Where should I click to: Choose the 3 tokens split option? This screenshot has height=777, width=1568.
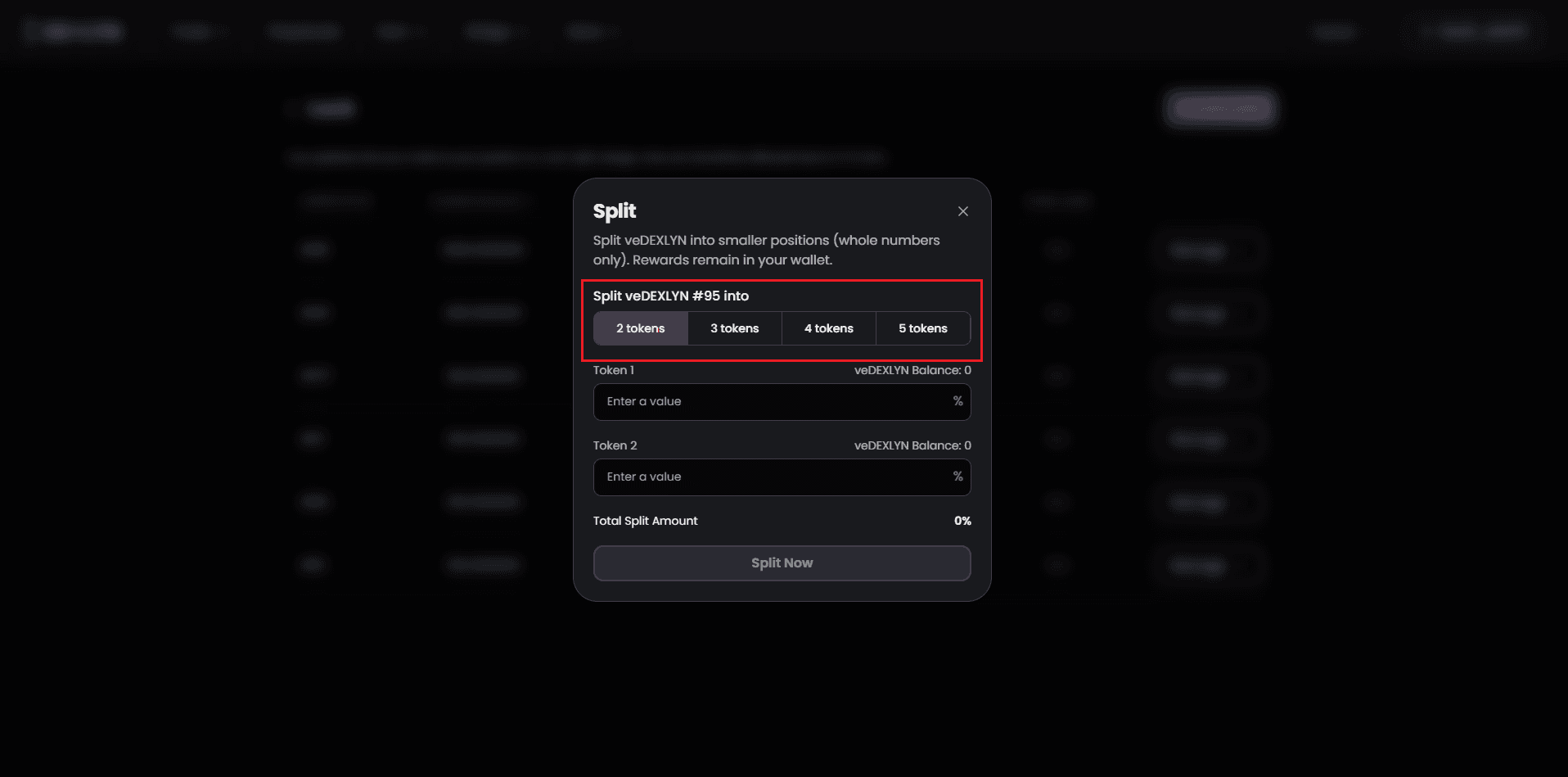point(734,328)
